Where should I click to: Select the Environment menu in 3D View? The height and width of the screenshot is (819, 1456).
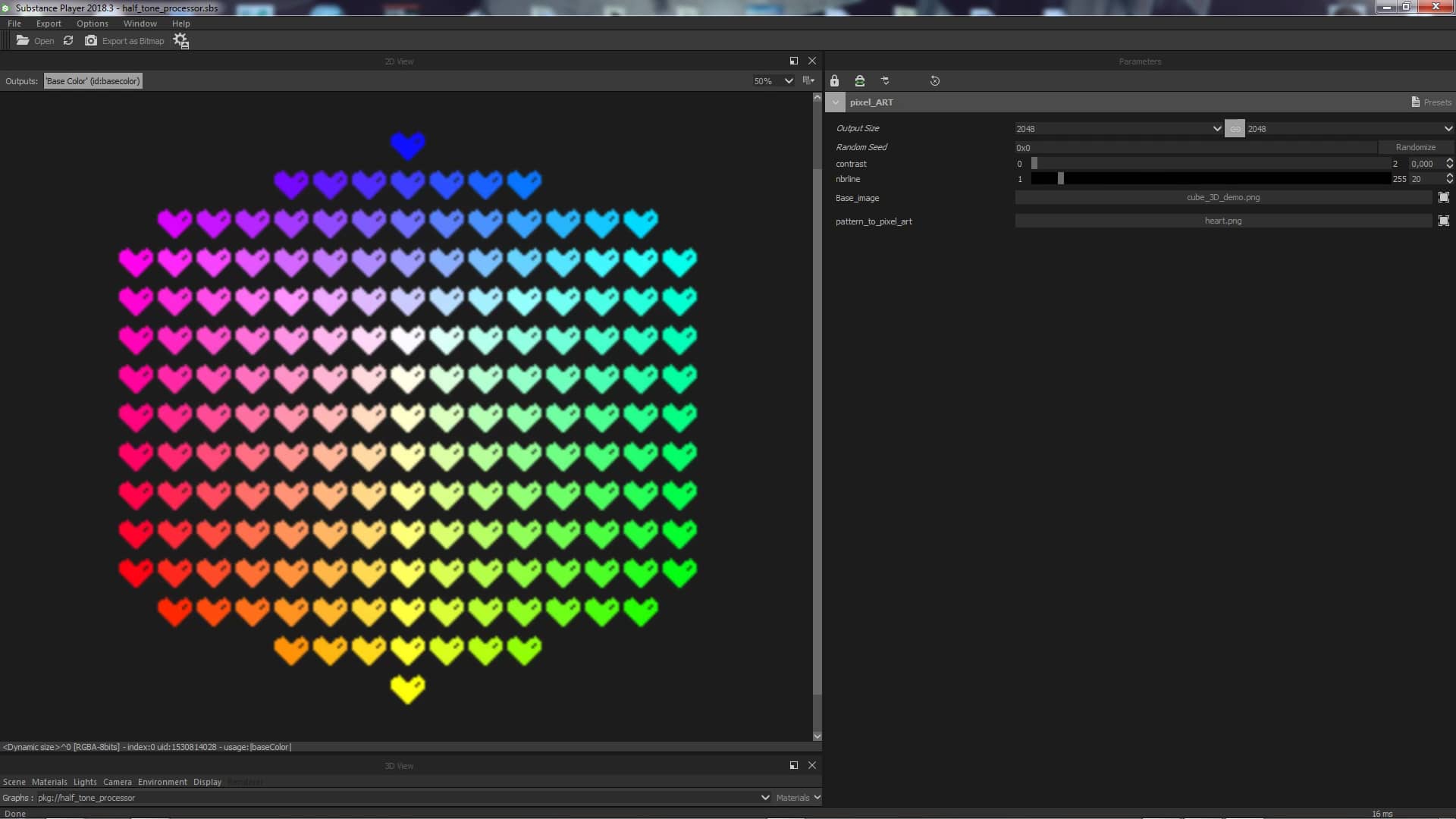pyautogui.click(x=162, y=782)
